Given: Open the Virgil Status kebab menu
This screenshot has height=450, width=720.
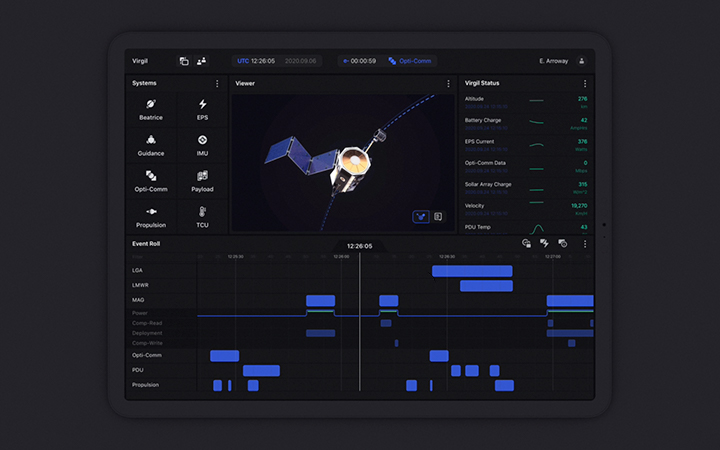Looking at the screenshot, I should pyautogui.click(x=585, y=84).
